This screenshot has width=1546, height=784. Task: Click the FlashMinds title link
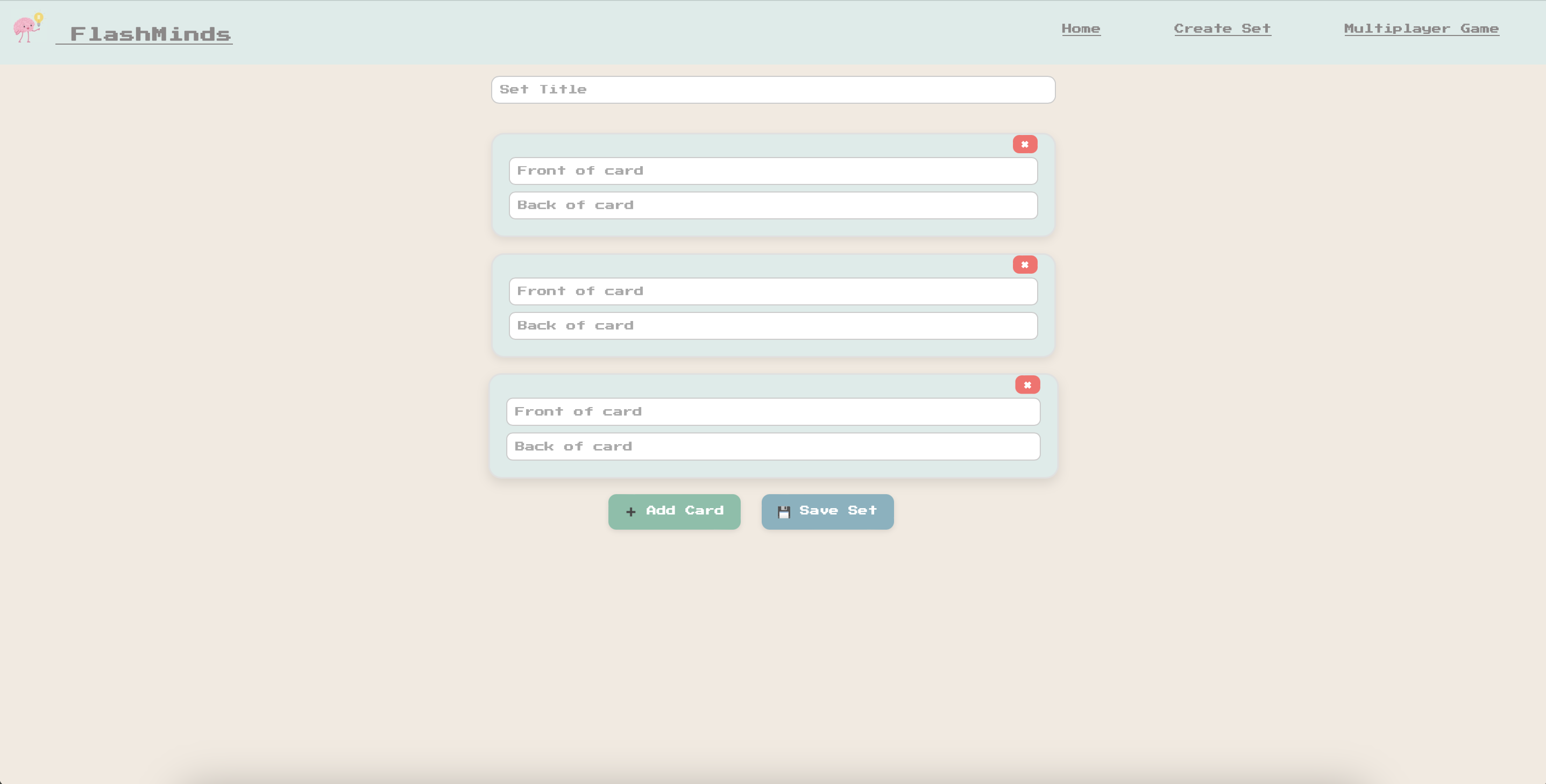150,34
